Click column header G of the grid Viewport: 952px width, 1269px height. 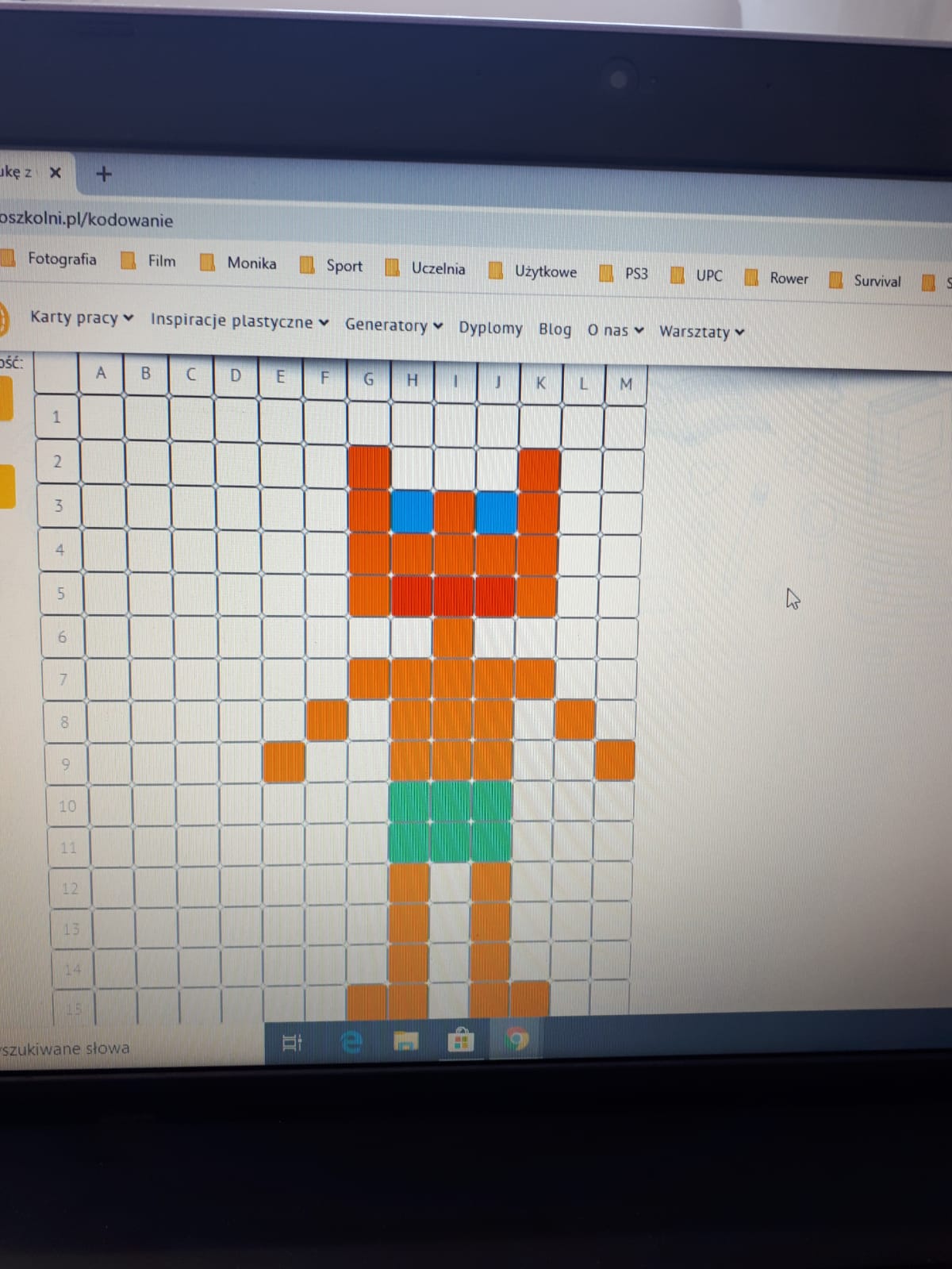click(x=368, y=379)
